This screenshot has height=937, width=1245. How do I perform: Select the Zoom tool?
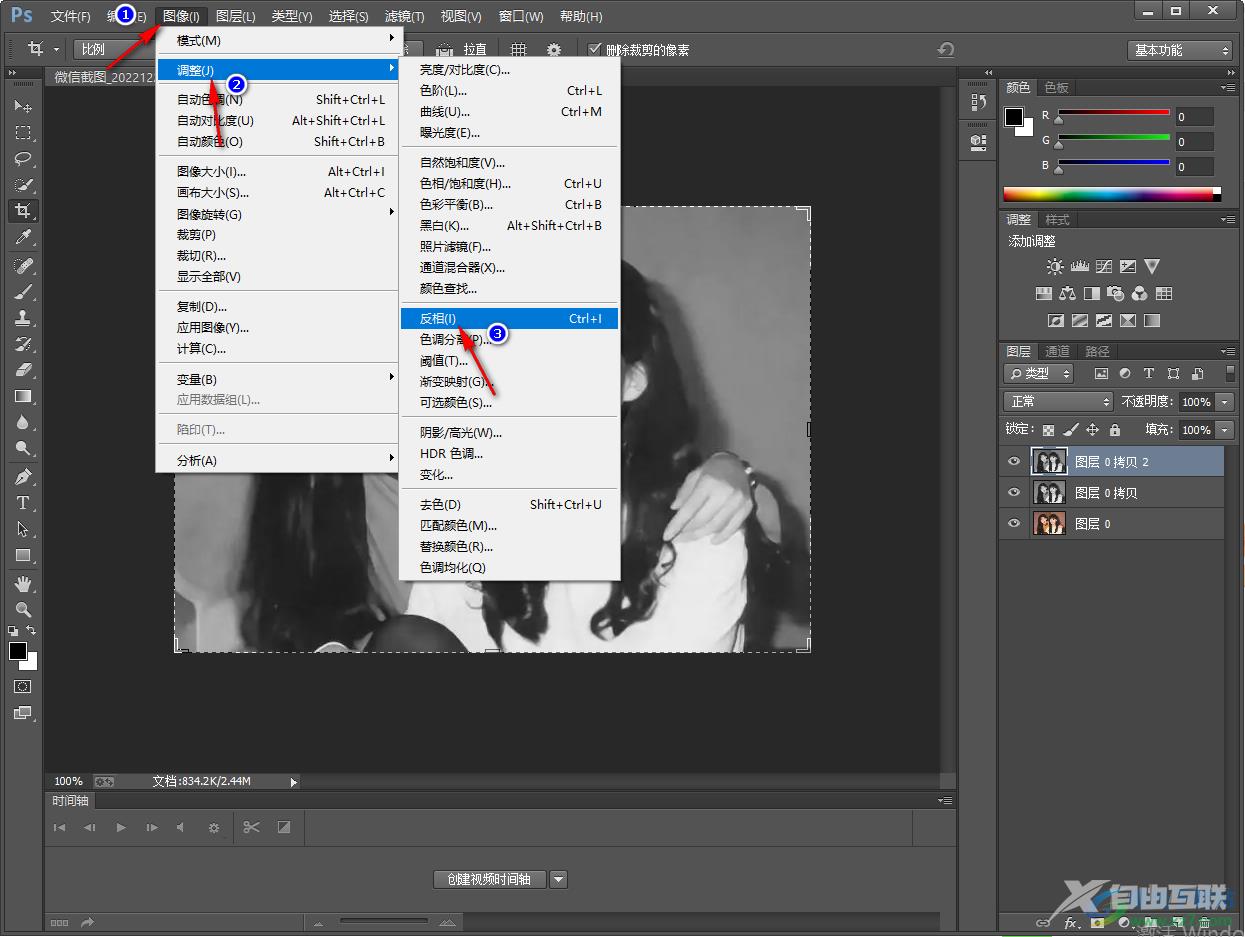pos(23,609)
